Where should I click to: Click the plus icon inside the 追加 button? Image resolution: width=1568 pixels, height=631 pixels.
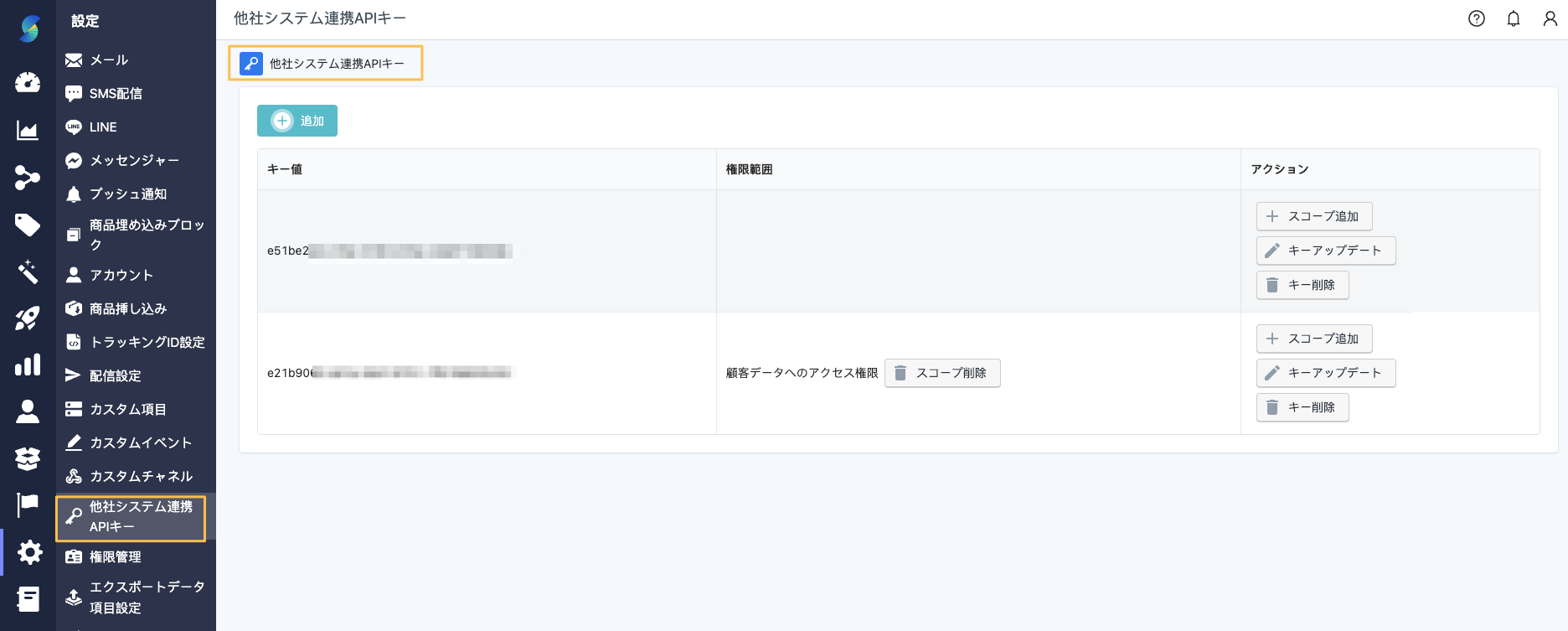click(x=282, y=121)
